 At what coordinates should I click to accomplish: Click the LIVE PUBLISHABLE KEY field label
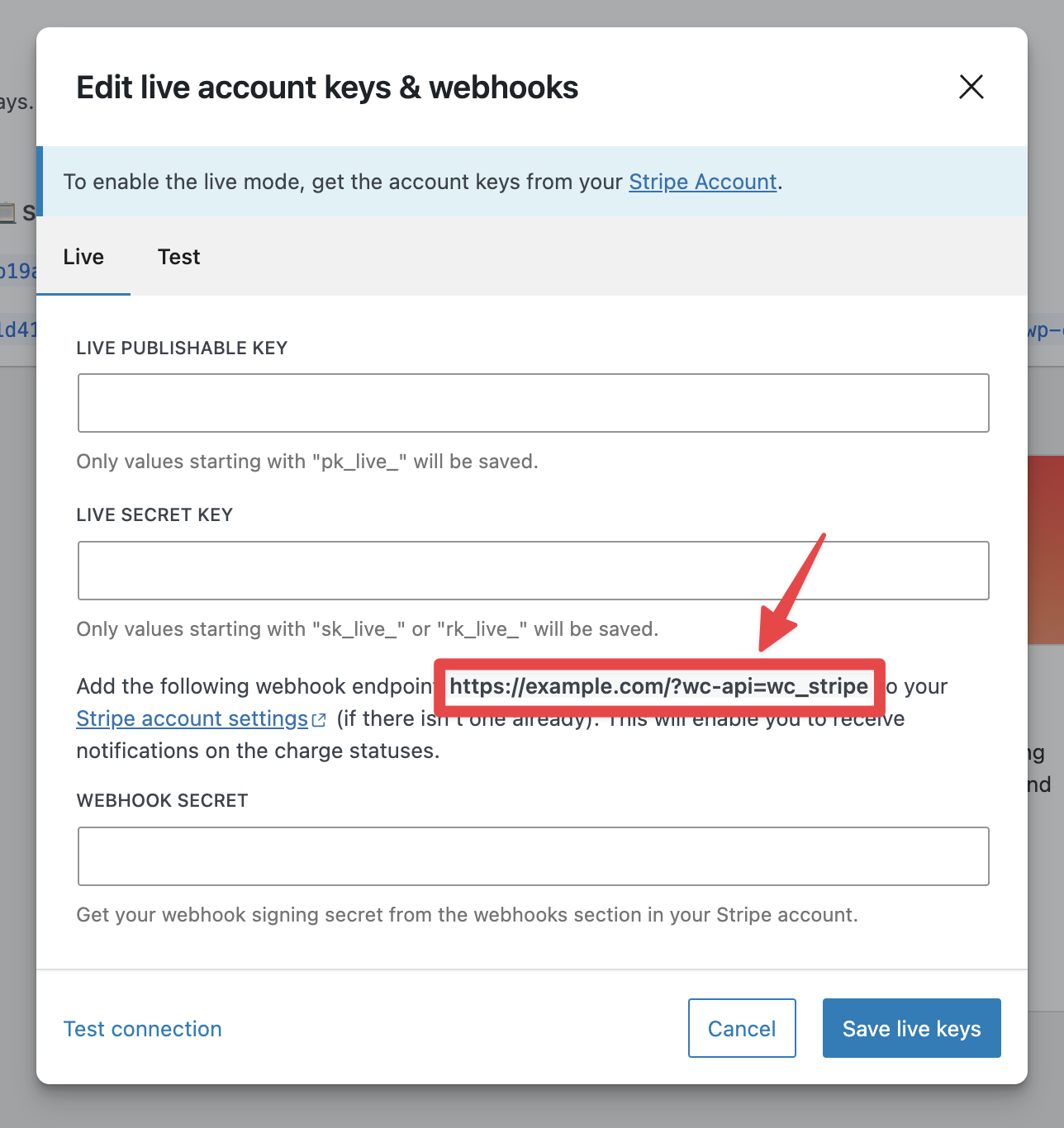coord(182,348)
